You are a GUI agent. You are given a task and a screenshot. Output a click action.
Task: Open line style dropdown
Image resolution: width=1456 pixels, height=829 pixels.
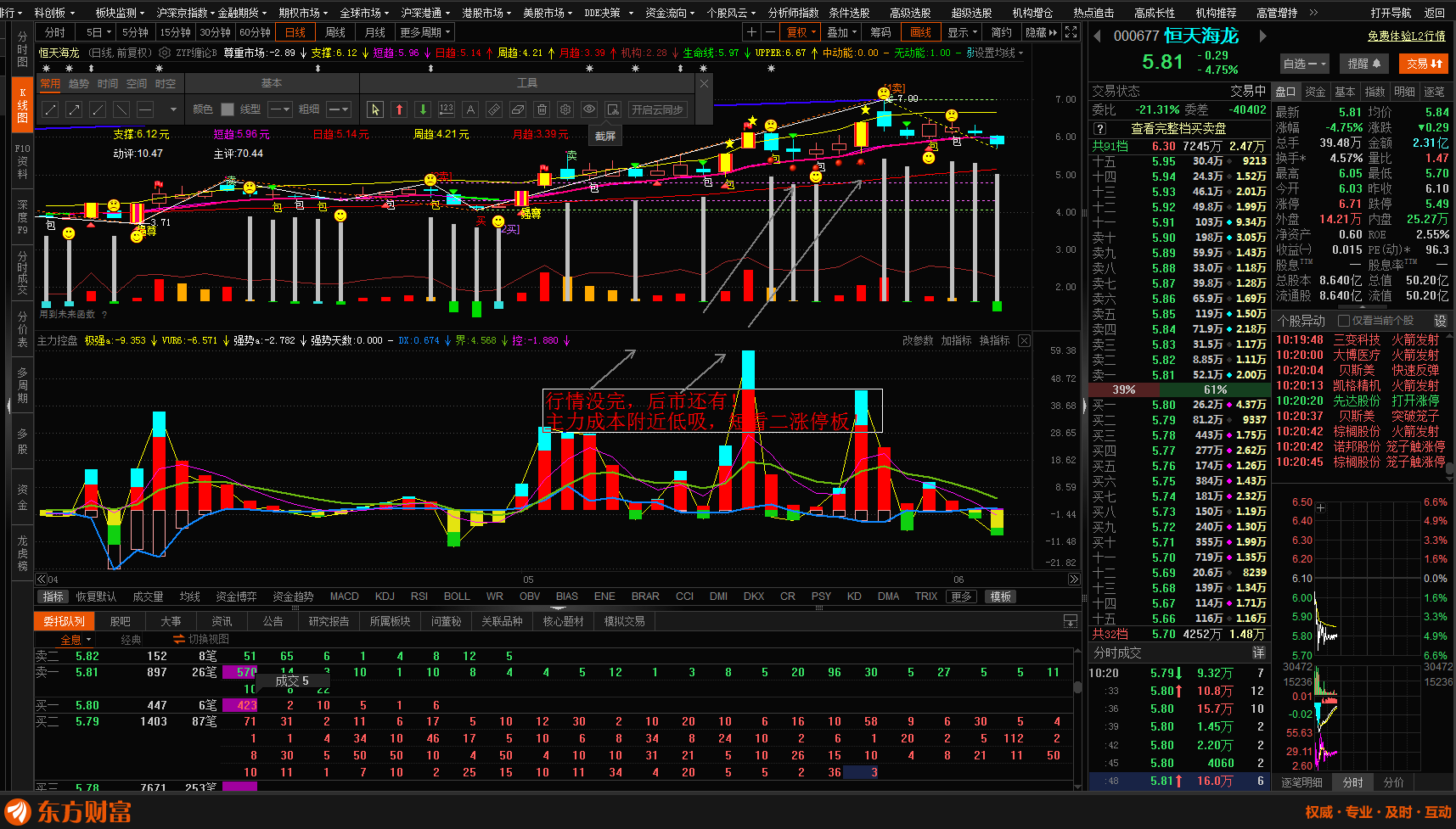pyautogui.click(x=280, y=109)
